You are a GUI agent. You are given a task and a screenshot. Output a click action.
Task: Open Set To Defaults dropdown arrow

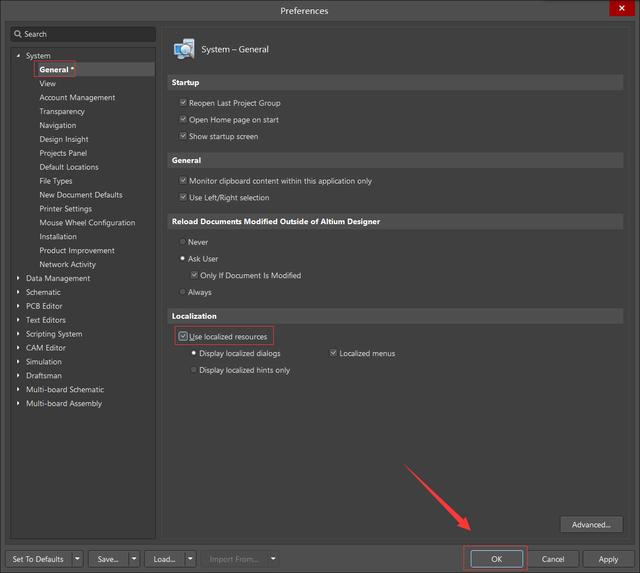click(77, 559)
